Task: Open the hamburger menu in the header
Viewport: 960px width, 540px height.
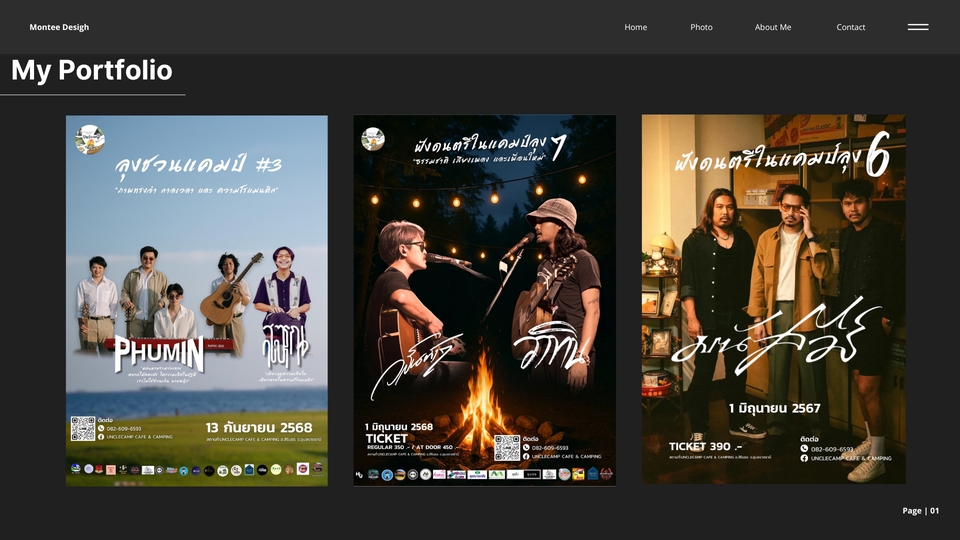Action: coord(918,27)
